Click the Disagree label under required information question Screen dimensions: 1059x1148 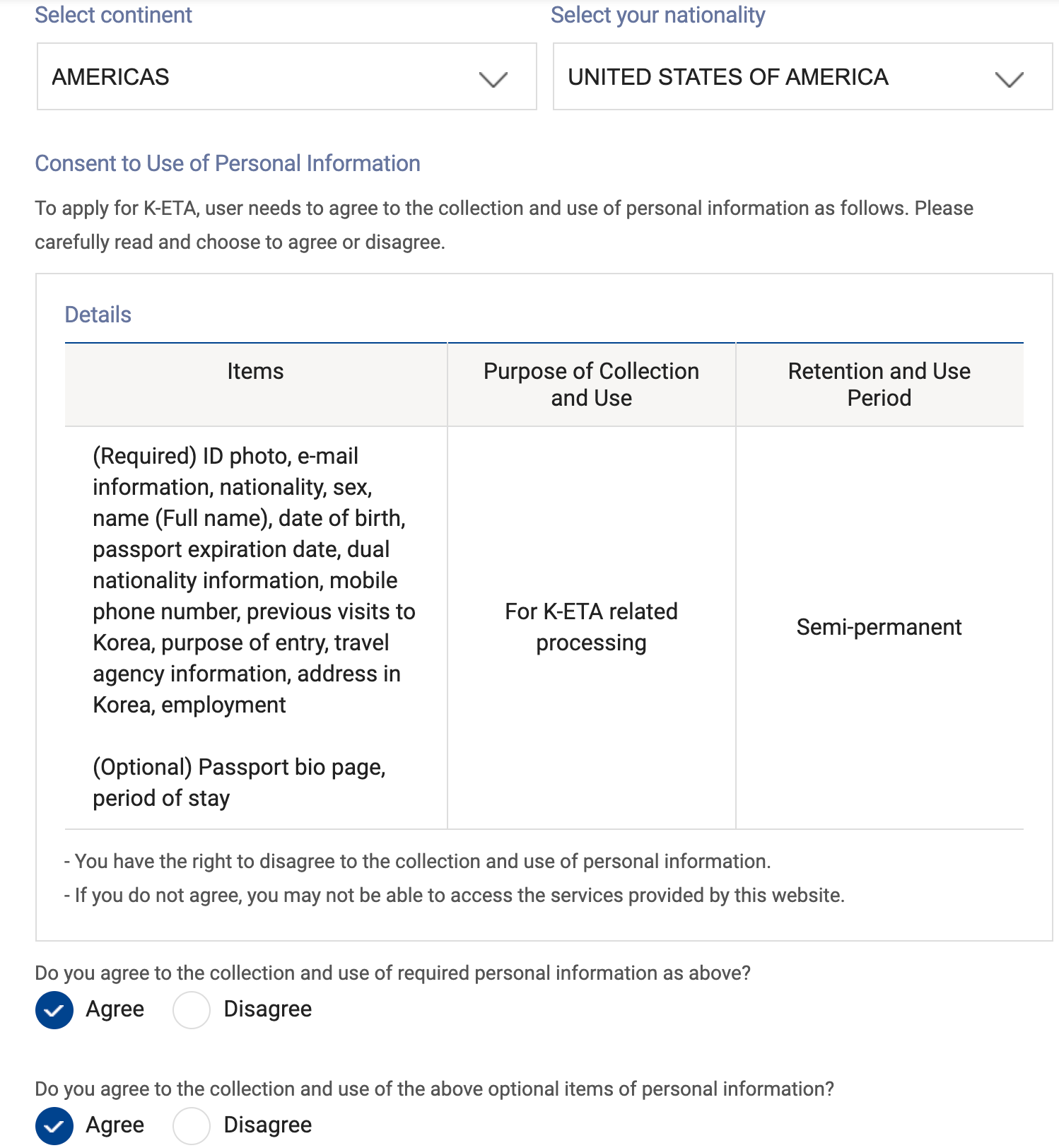coord(267,1009)
